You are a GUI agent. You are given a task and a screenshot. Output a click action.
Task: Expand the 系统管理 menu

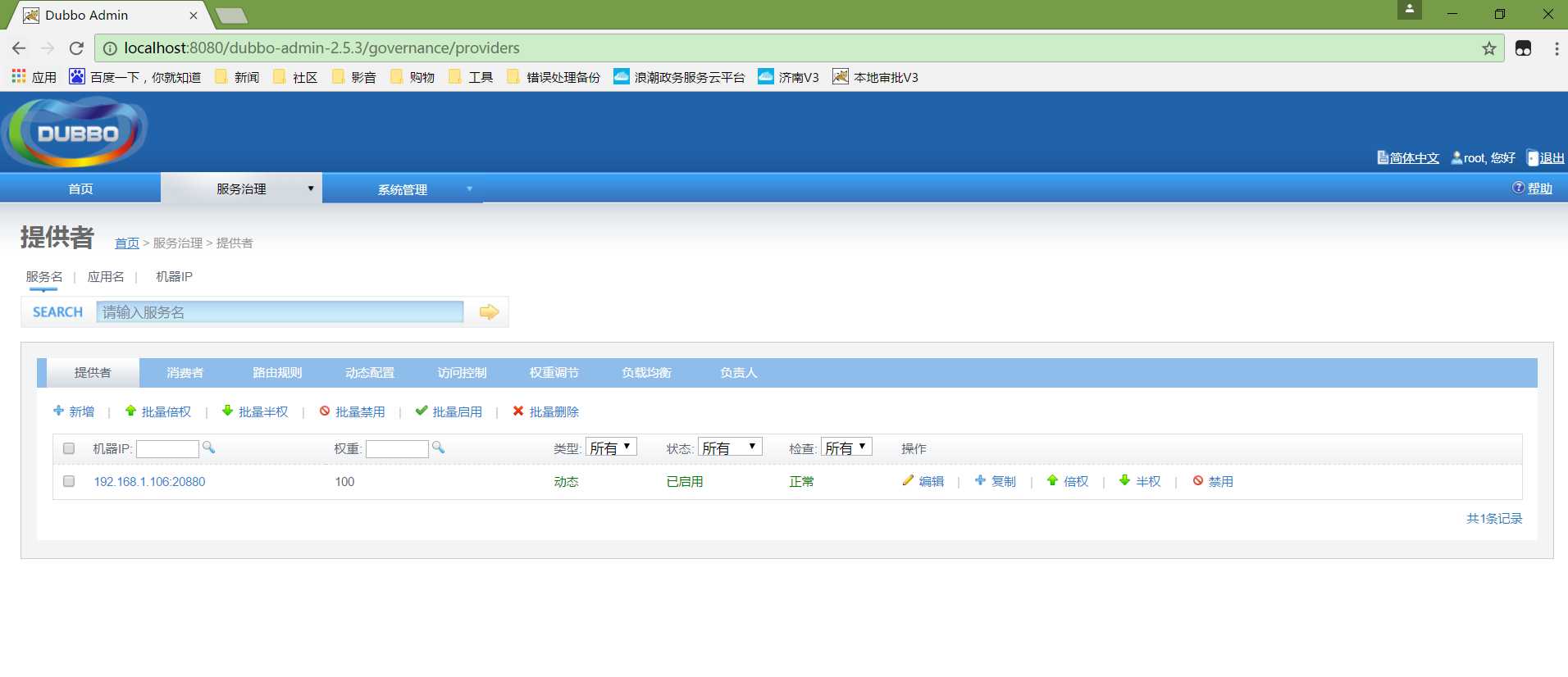point(403,189)
